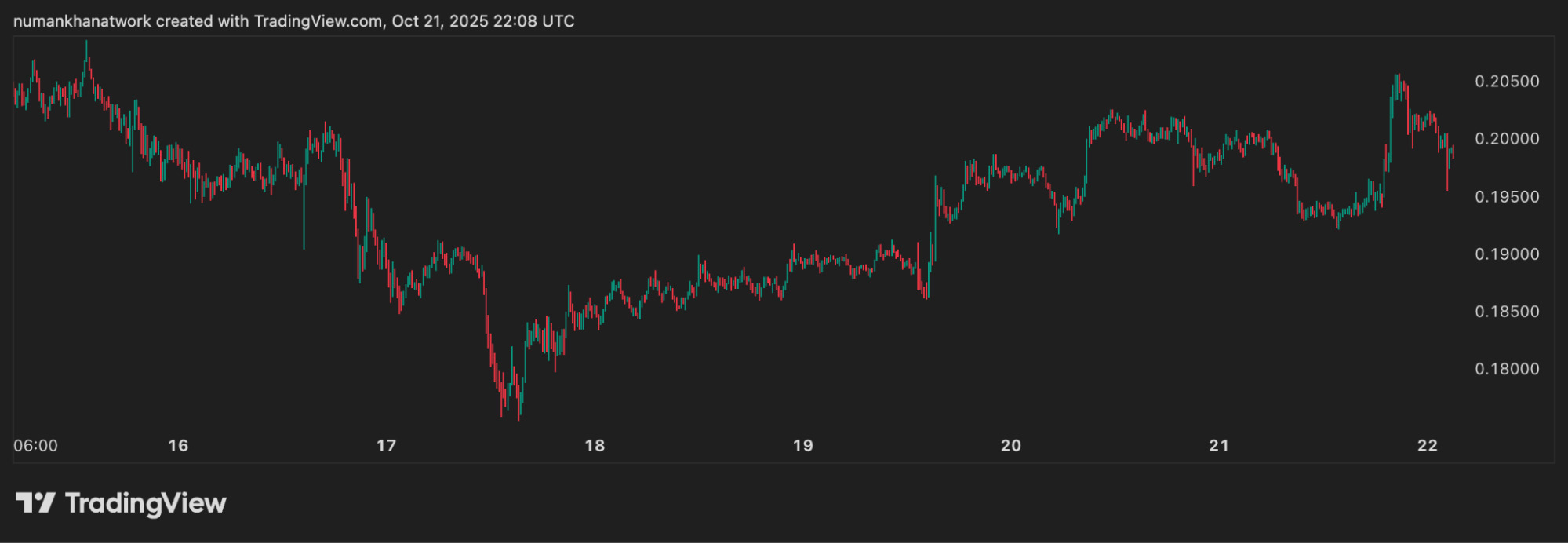Select the 0.18500 price axis label
The width and height of the screenshot is (1568, 544).
pos(1507,312)
